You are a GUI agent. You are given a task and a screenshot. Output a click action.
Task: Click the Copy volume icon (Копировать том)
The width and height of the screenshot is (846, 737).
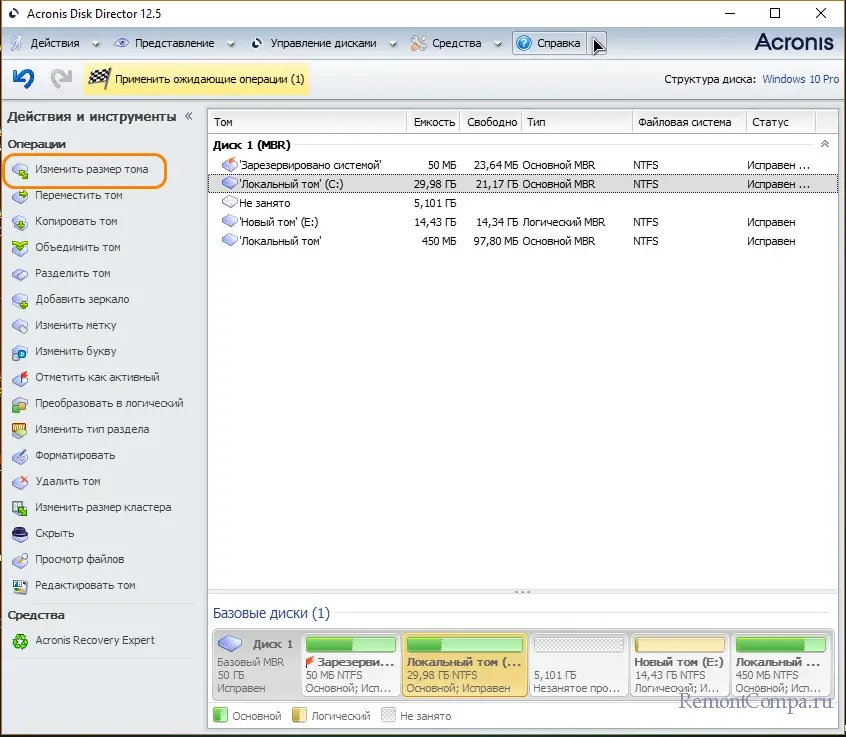click(20, 222)
